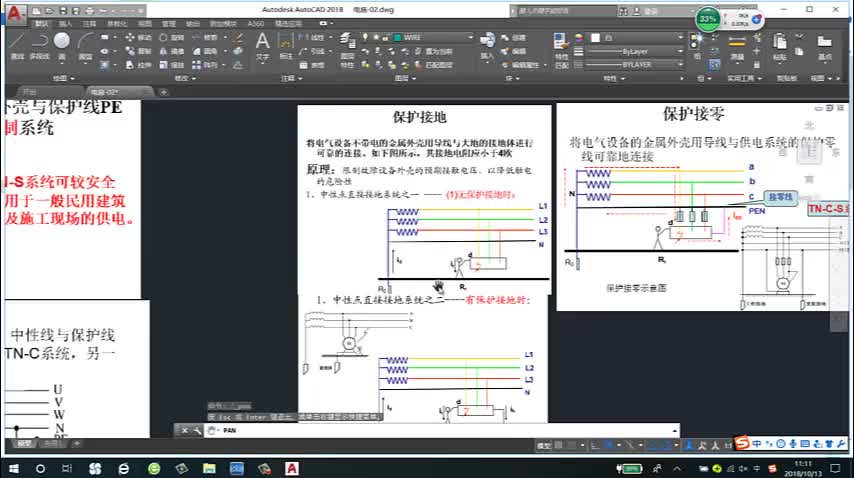Select the Line tool
854x478 pixels.
click(x=17, y=45)
